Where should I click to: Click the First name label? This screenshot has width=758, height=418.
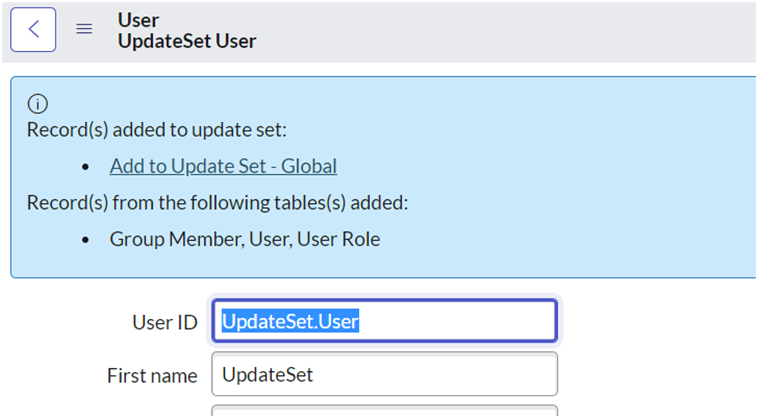click(x=152, y=376)
